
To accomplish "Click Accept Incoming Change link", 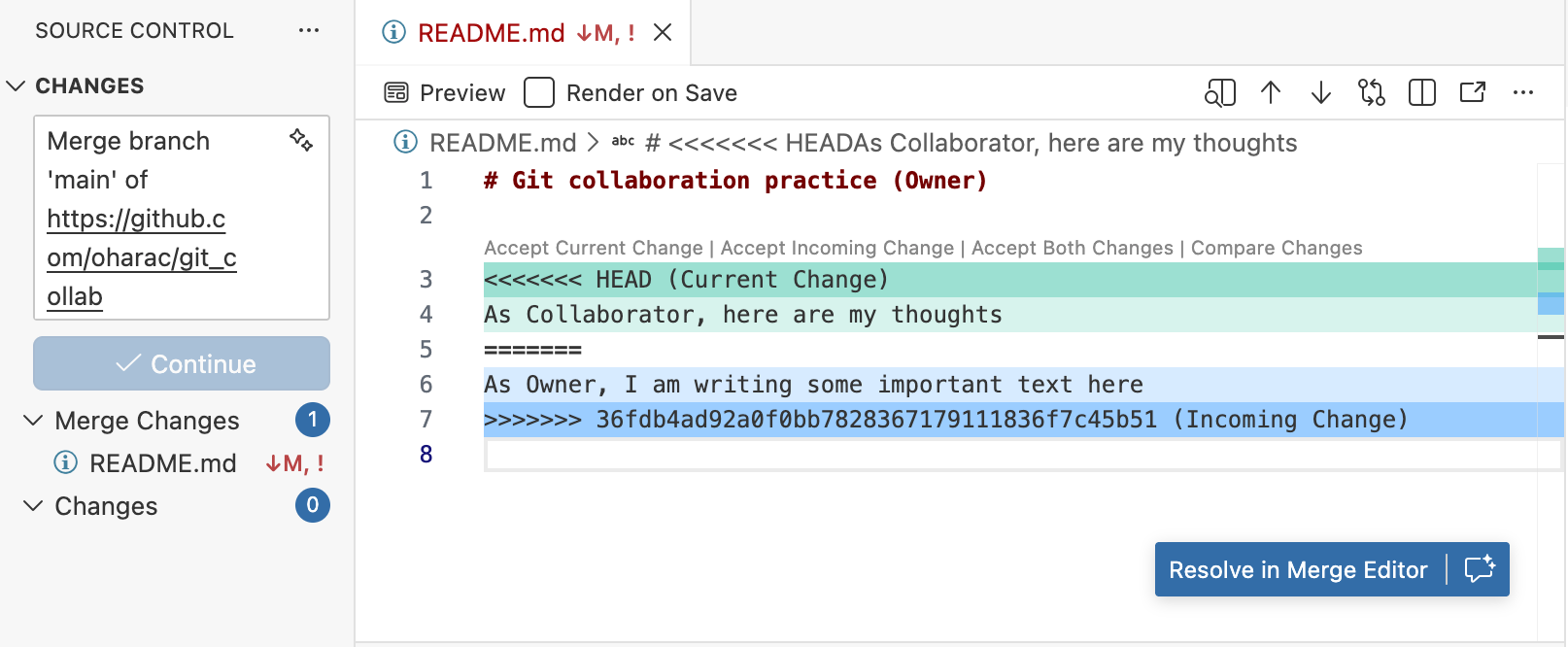I will [x=836, y=248].
